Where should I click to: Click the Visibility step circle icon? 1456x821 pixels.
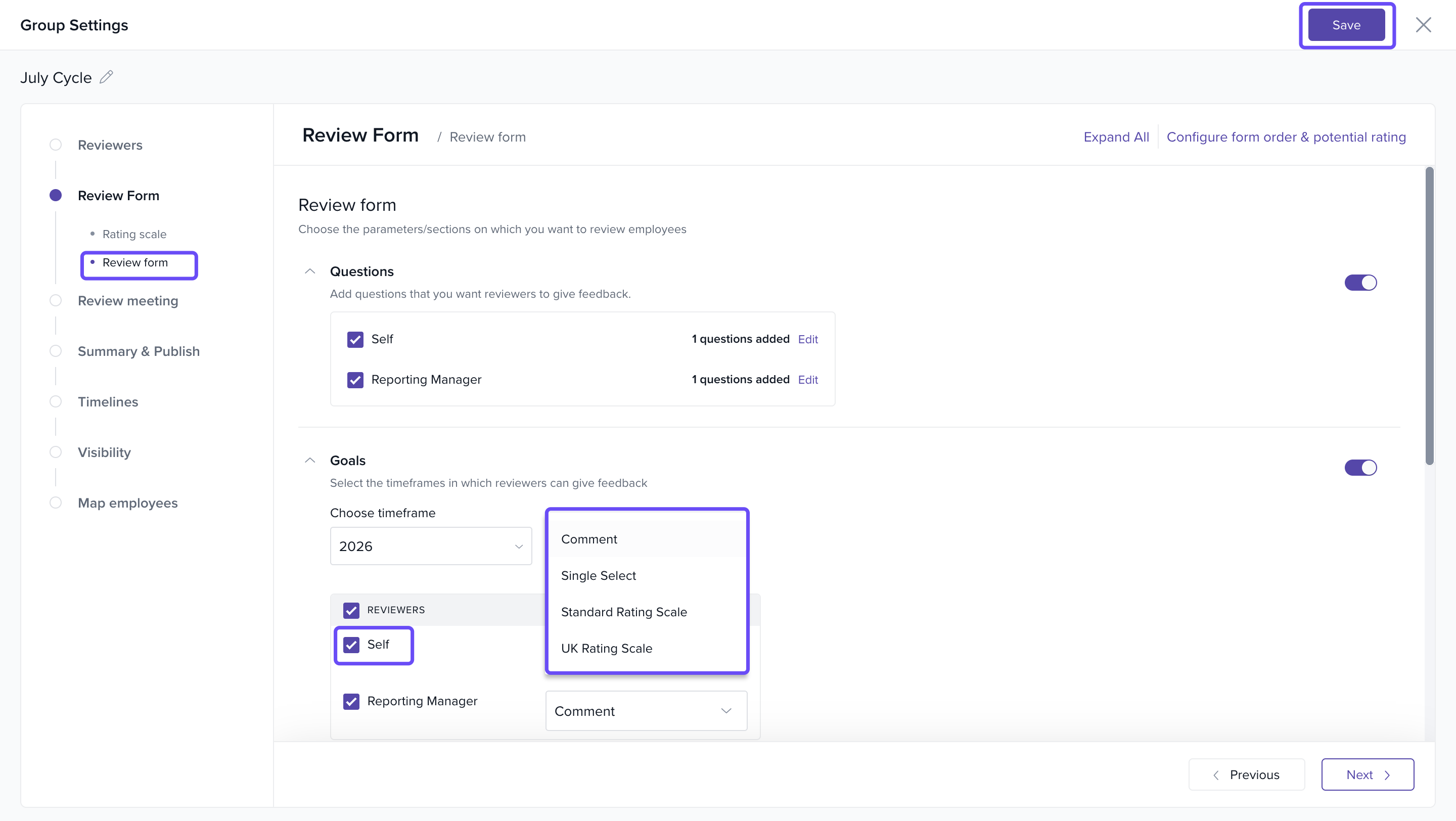pyautogui.click(x=56, y=452)
